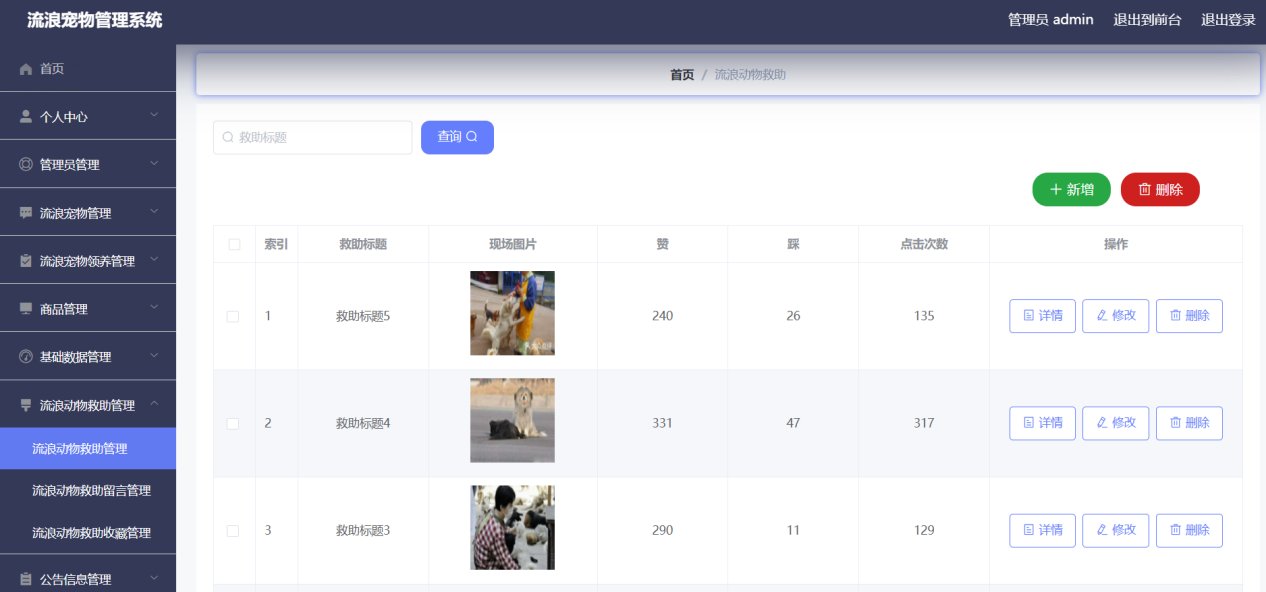Click the 流浪宠物管理 display icon
Image resolution: width=1266 pixels, height=592 pixels.
24,211
